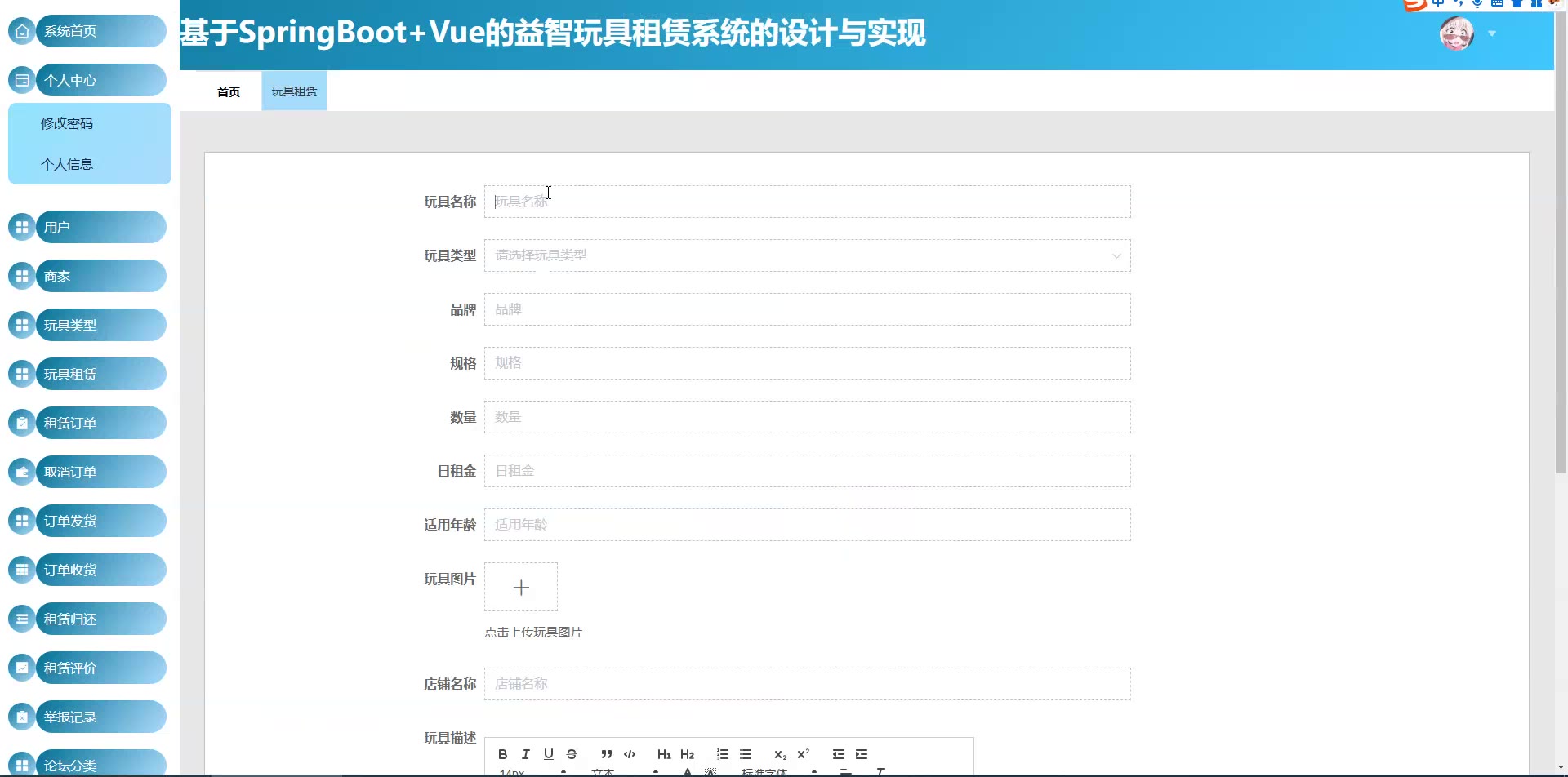
Task: Create a bulleted list
Action: (746, 754)
